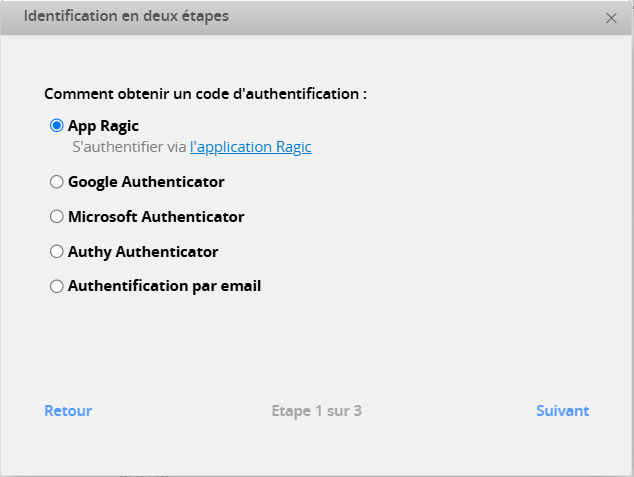
Task: Click the Google Authenticator label text
Action: tap(146, 182)
